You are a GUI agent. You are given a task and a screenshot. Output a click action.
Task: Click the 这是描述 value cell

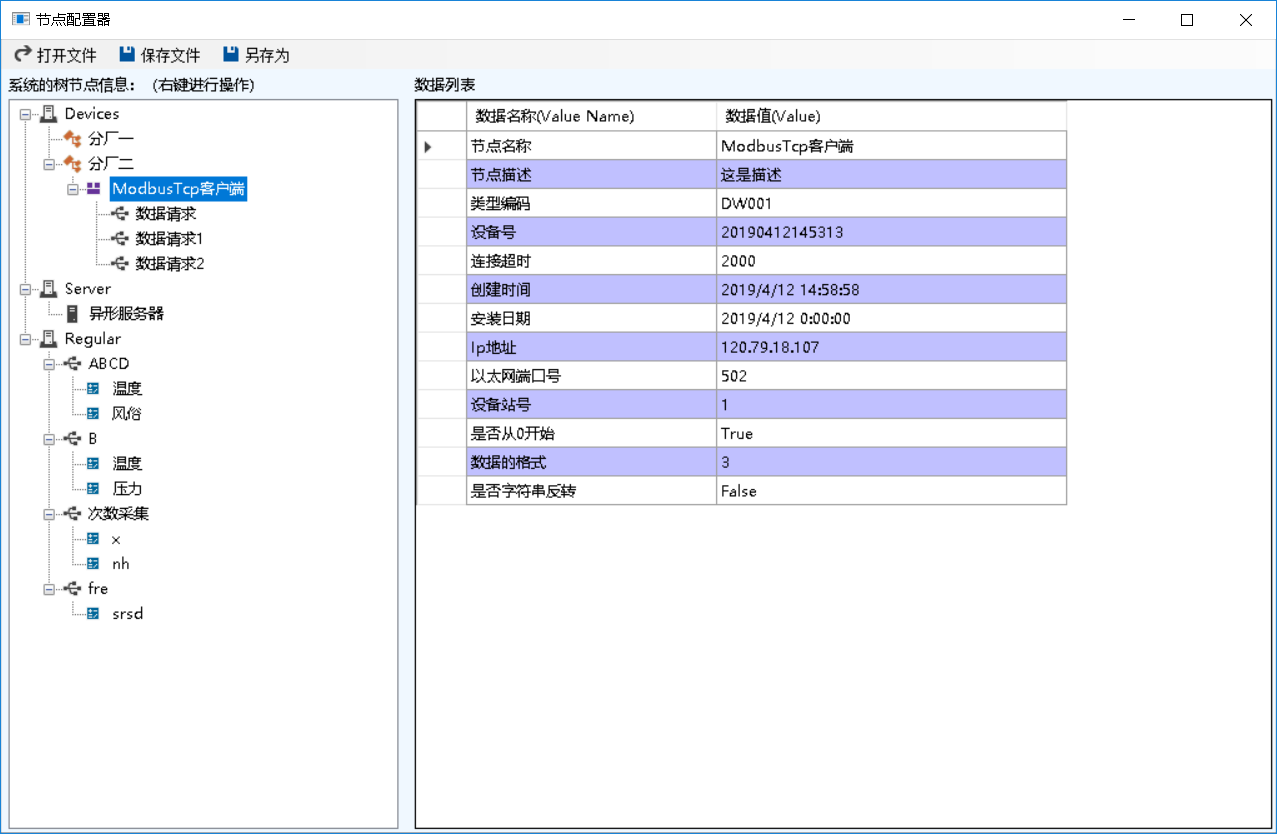(891, 175)
